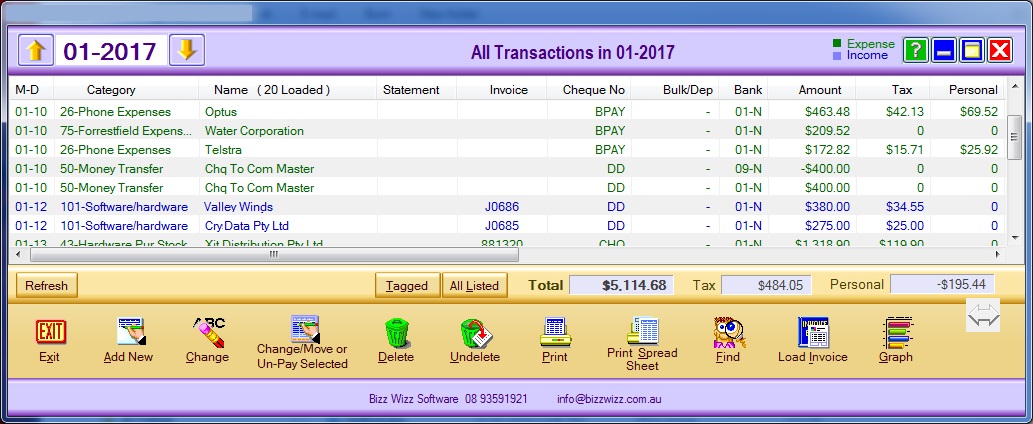Image resolution: width=1033 pixels, height=424 pixels.
Task: Print the transaction list
Action: point(554,332)
